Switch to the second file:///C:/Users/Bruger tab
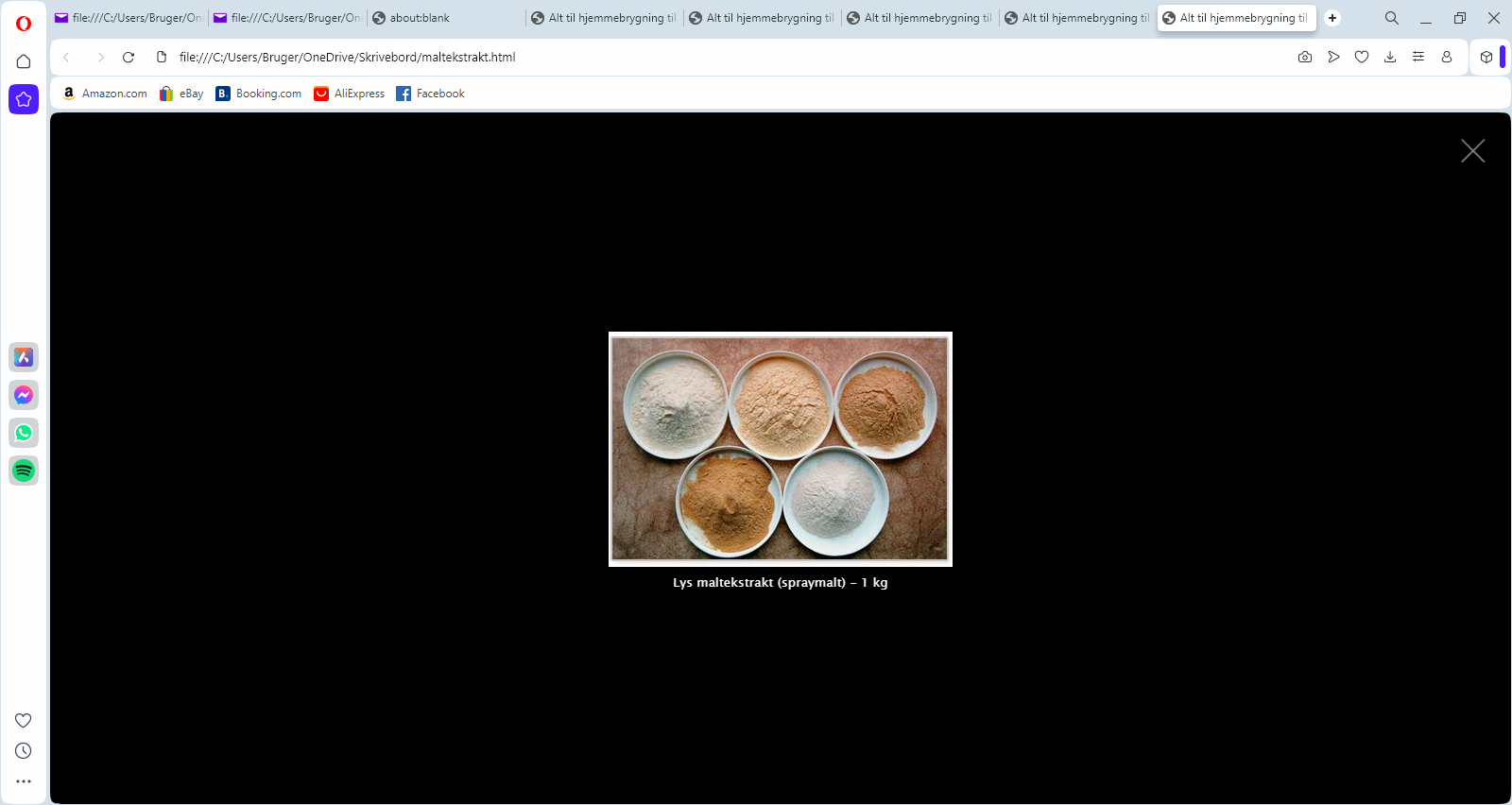 point(287,18)
